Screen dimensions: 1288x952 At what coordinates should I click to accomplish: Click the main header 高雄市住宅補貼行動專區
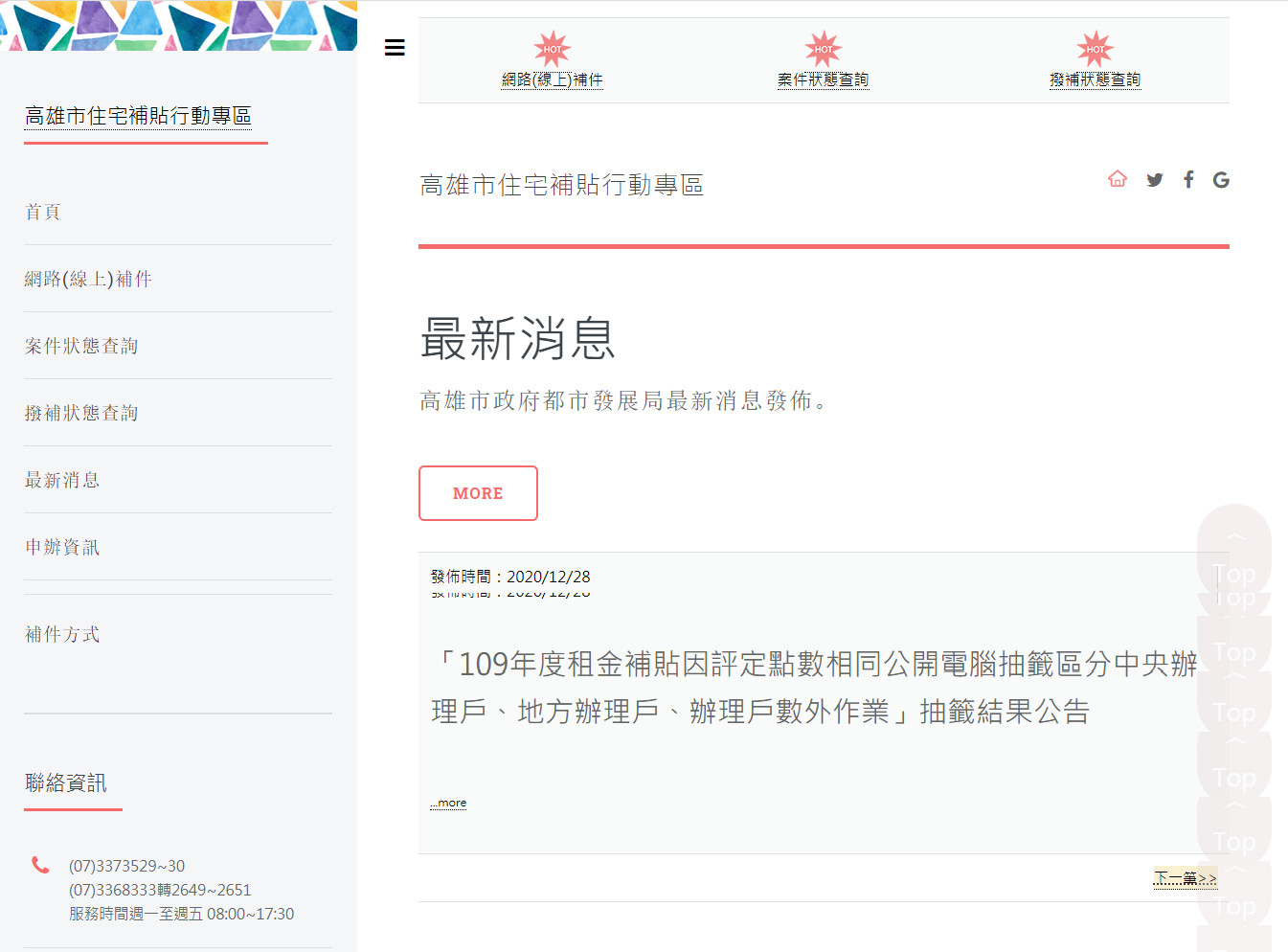point(561,185)
